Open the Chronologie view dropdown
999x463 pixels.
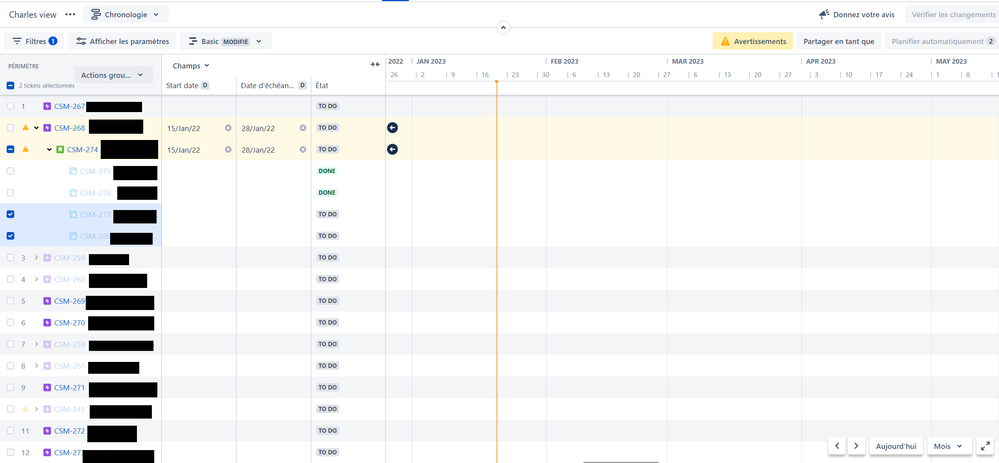click(126, 14)
